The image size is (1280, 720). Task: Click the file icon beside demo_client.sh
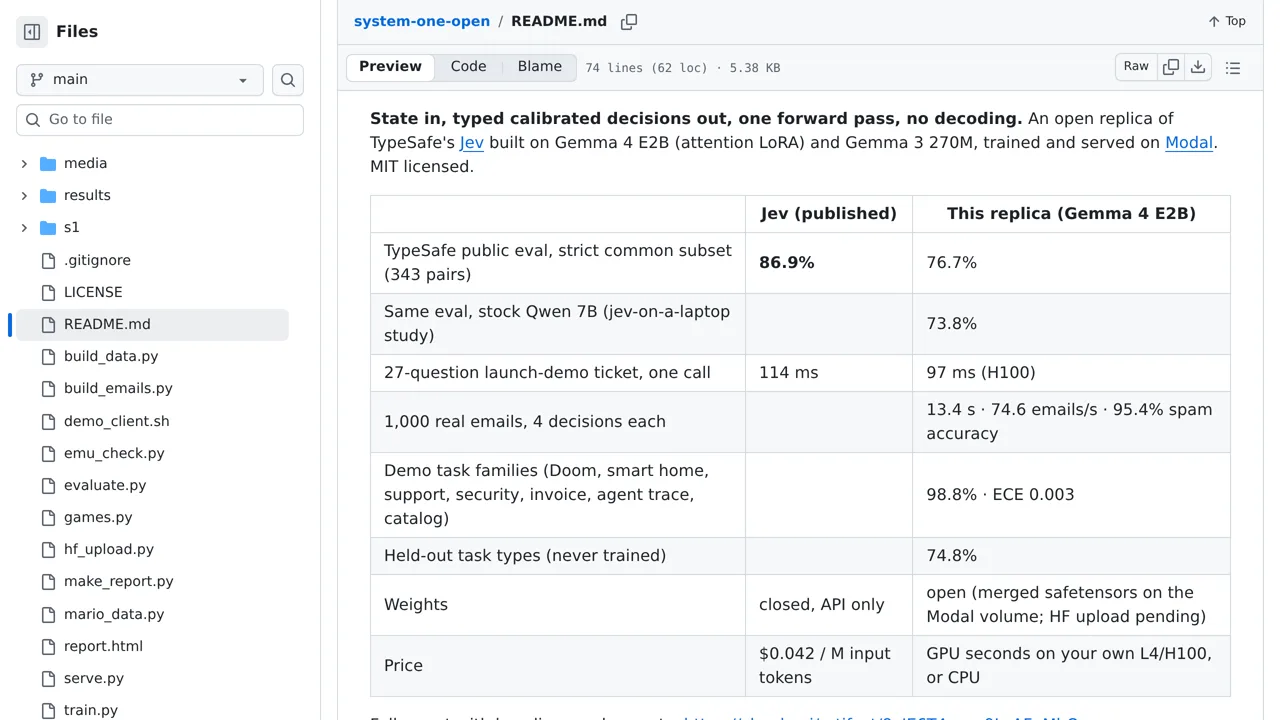coord(48,421)
